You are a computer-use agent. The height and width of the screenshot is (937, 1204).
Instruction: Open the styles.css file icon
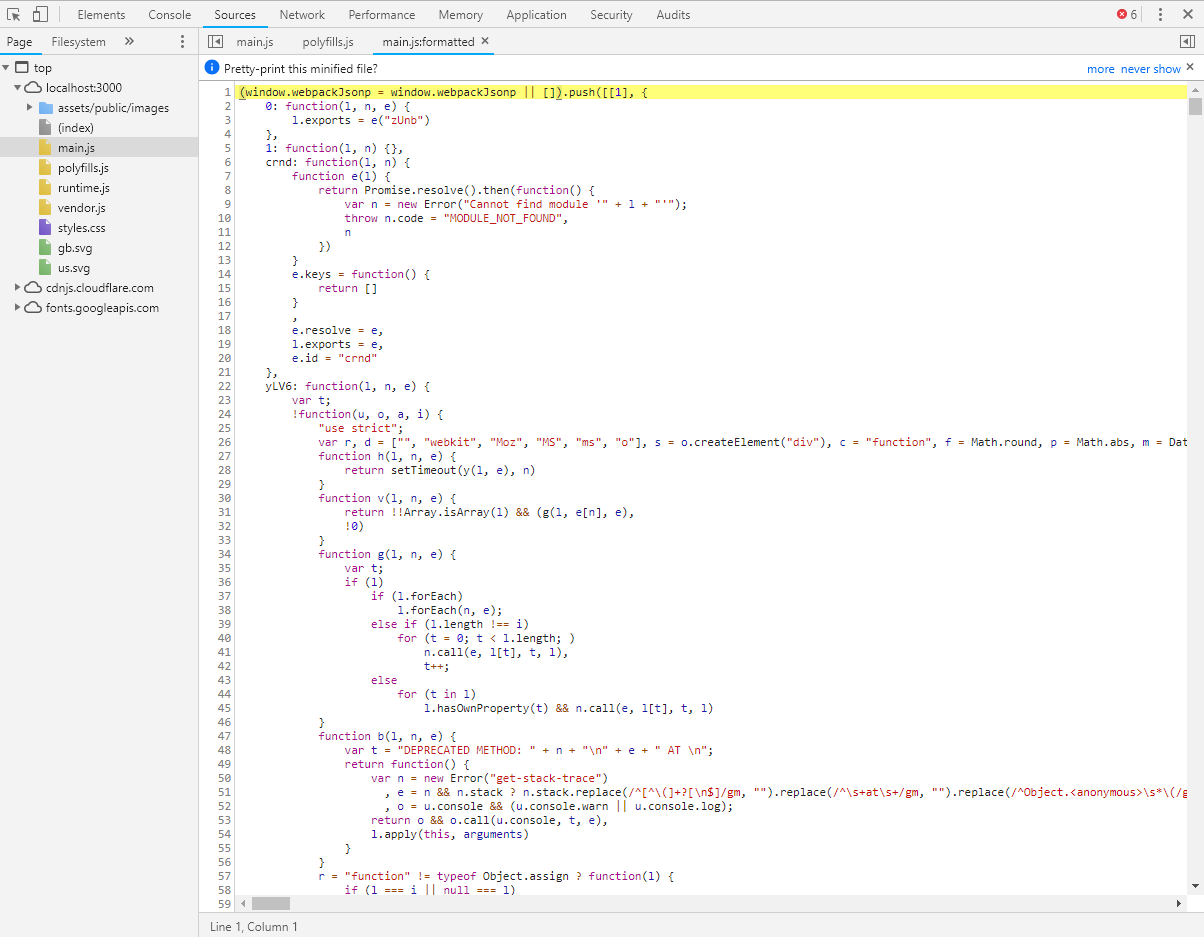point(45,228)
